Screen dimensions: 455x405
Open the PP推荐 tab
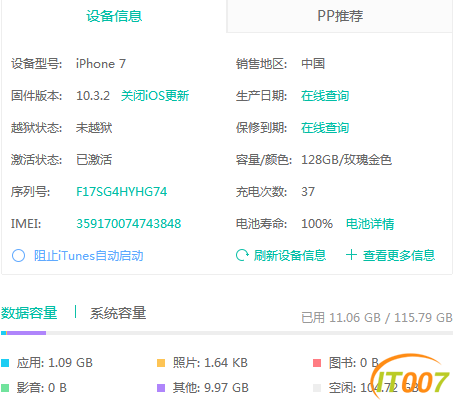click(340, 16)
